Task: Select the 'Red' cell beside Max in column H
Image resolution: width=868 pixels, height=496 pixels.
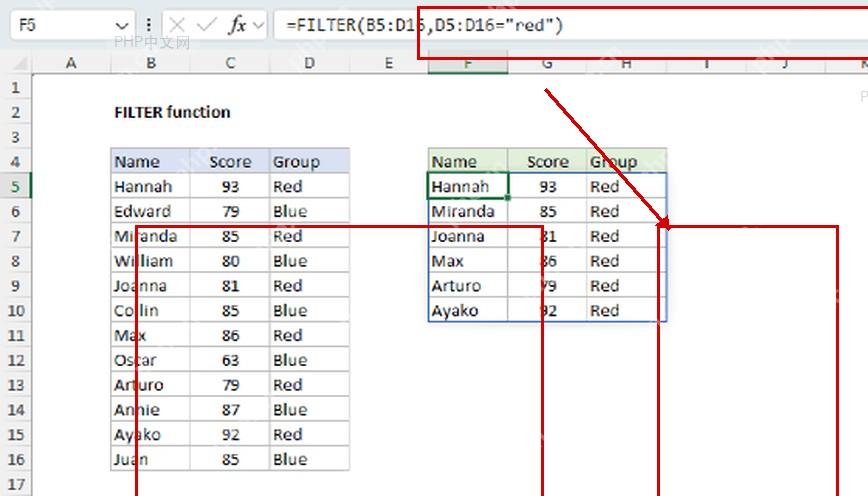Action: [627, 261]
